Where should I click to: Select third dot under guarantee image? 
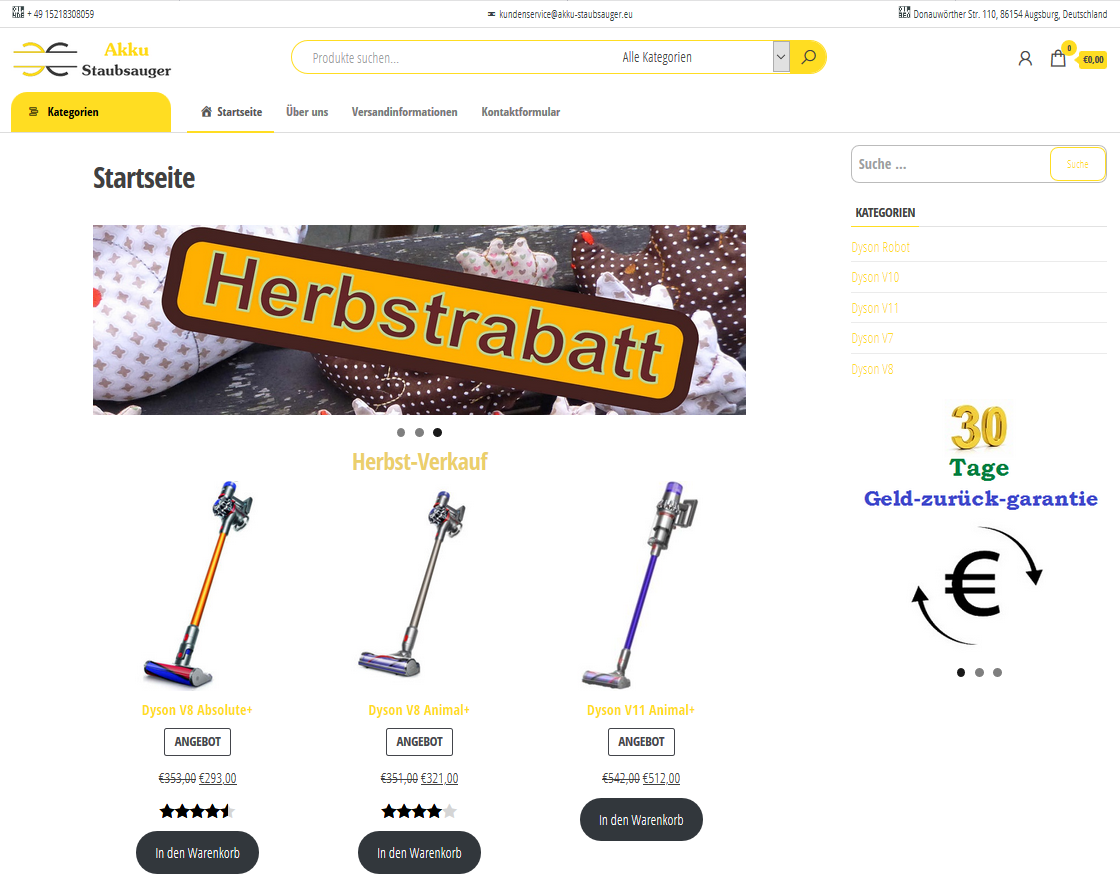pyautogui.click(x=997, y=672)
